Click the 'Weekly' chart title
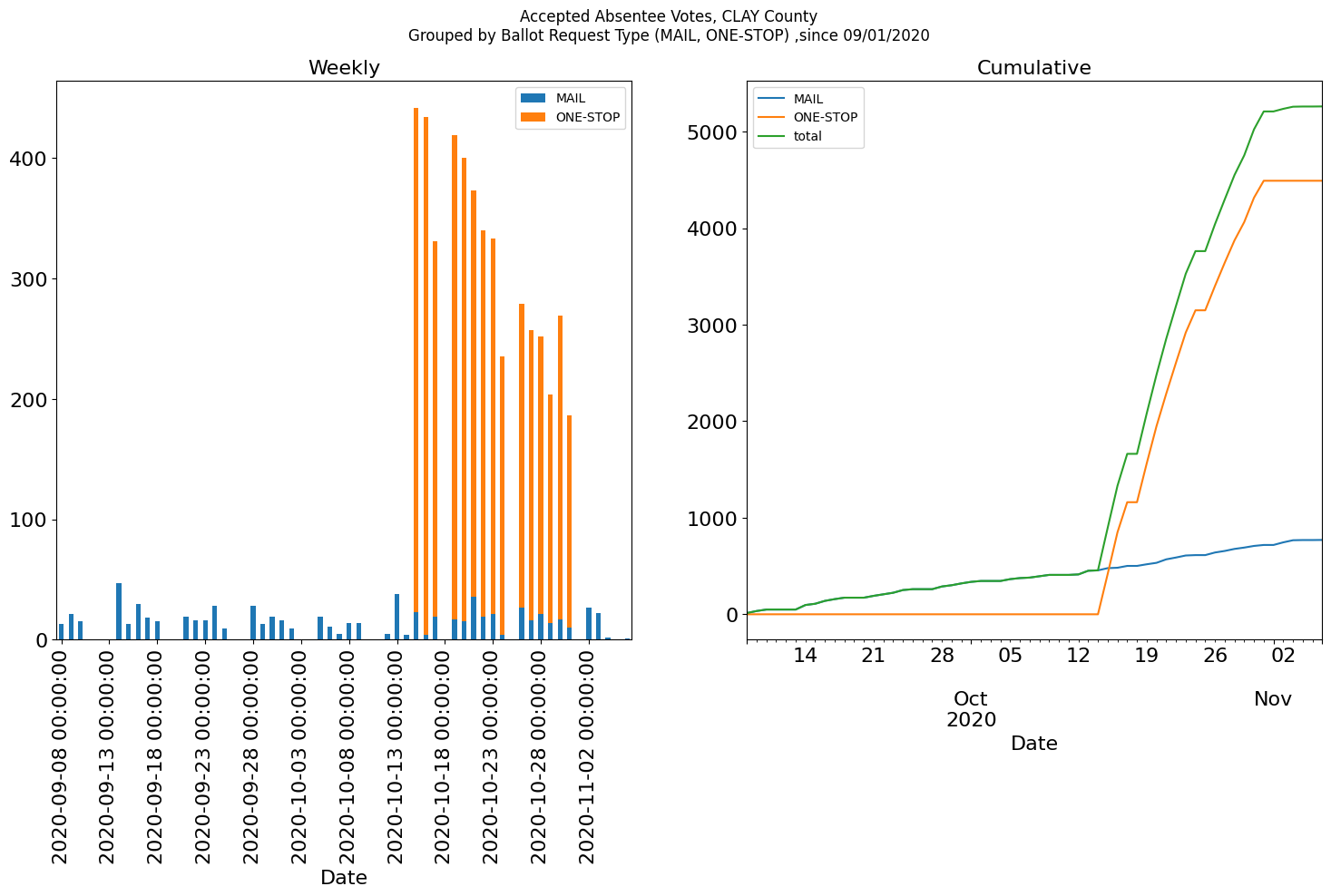Image resolution: width=1331 pixels, height=896 pixels. point(344,68)
